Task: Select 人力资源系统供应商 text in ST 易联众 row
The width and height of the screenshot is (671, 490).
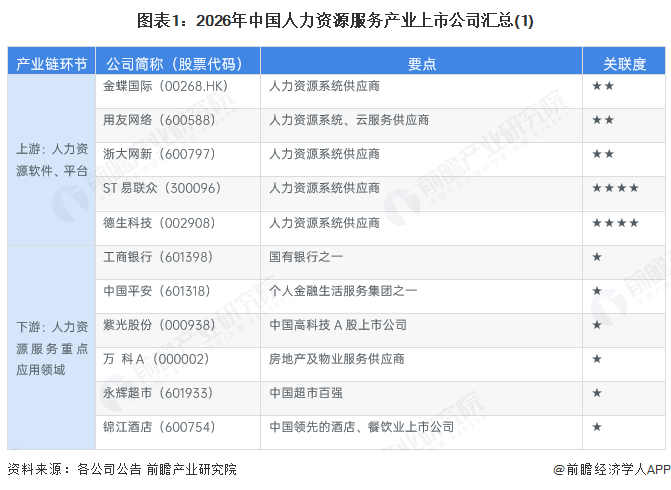Action: (324, 188)
